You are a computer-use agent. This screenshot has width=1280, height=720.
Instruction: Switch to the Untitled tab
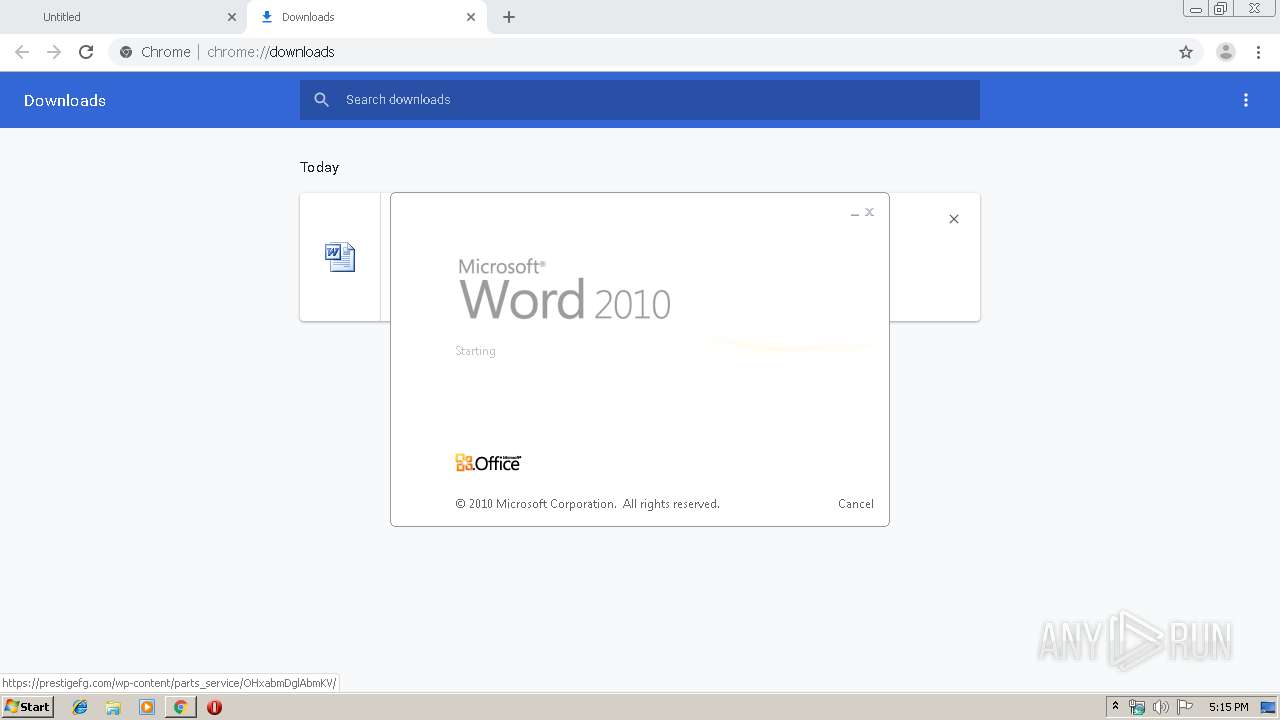124,17
